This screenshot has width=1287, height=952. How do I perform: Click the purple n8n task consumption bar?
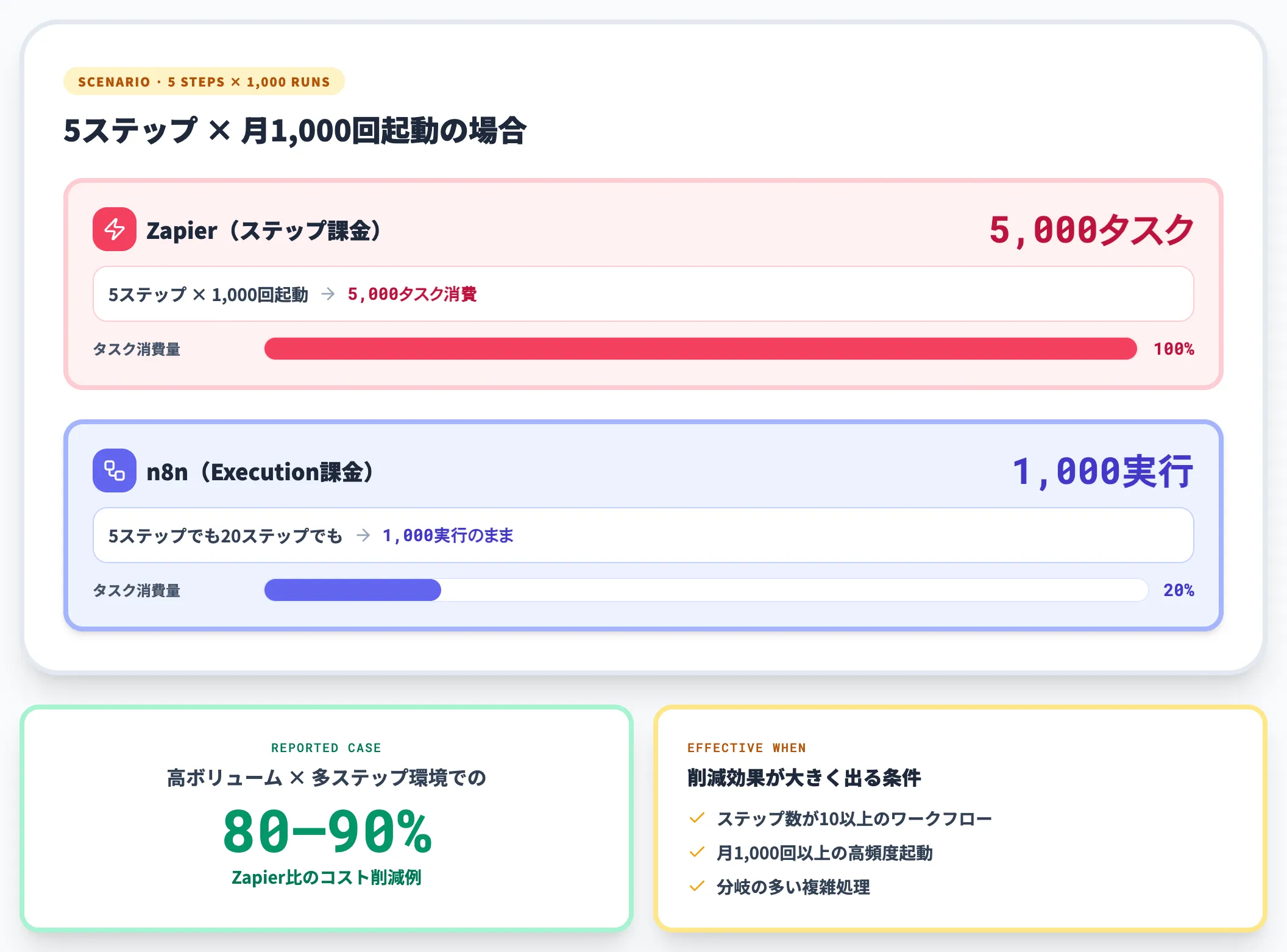(353, 590)
